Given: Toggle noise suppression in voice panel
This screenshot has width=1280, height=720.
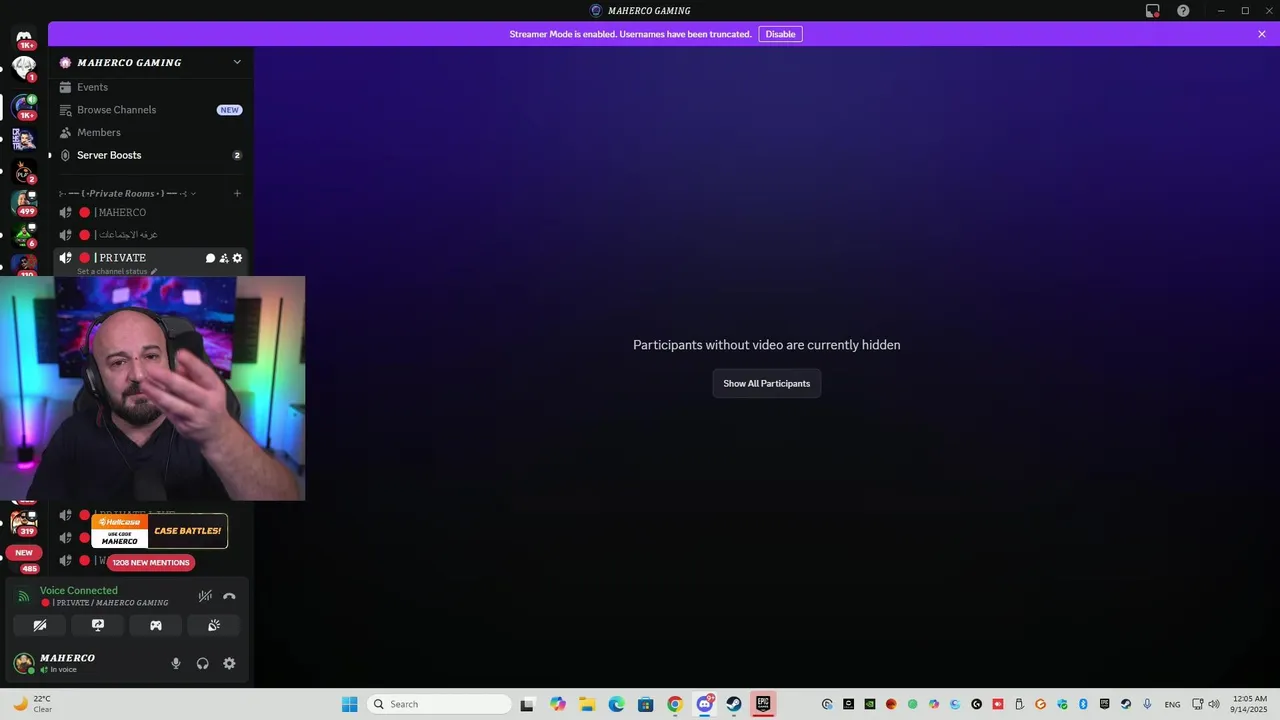Looking at the screenshot, I should tap(205, 596).
